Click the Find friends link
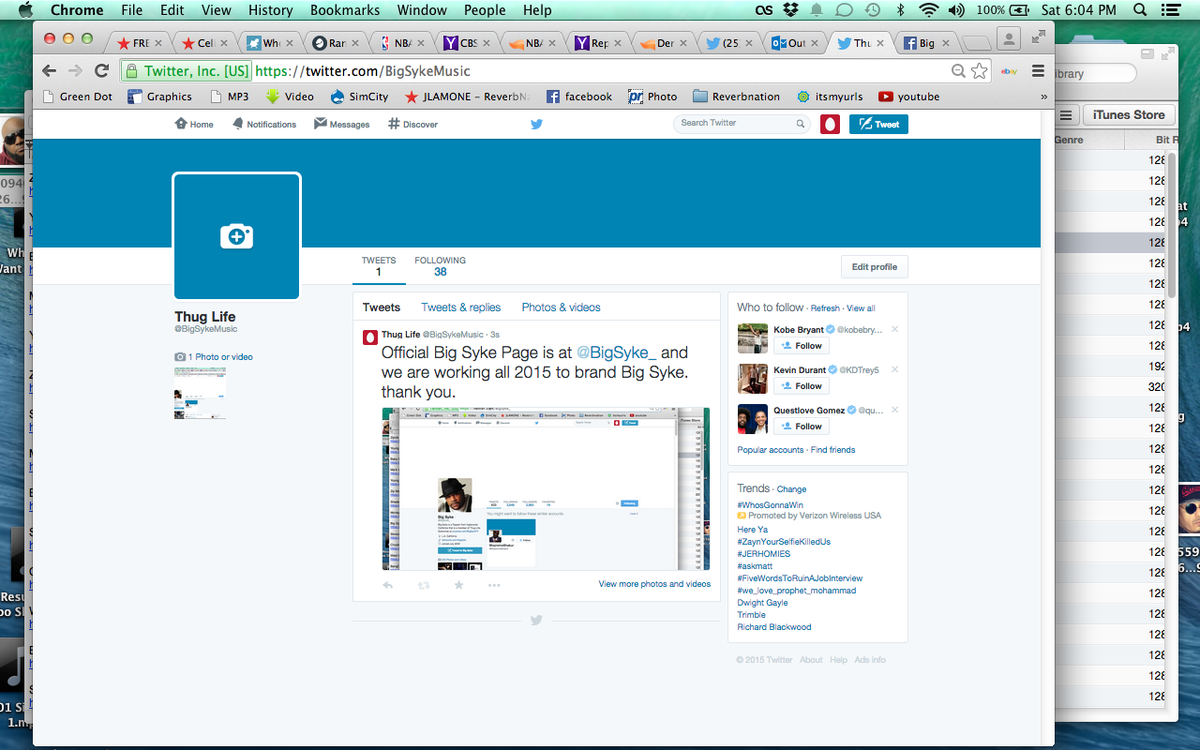Image resolution: width=1200 pixels, height=750 pixels. click(x=833, y=450)
